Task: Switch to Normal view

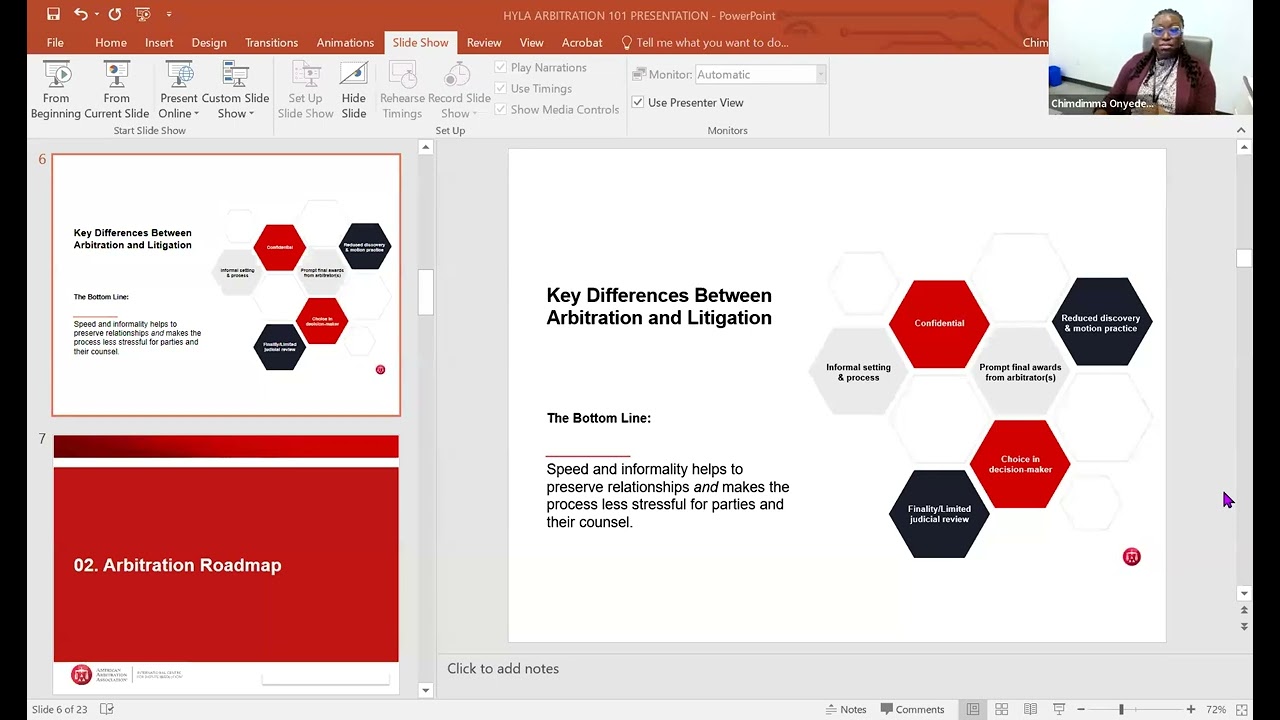Action: pos(972,709)
